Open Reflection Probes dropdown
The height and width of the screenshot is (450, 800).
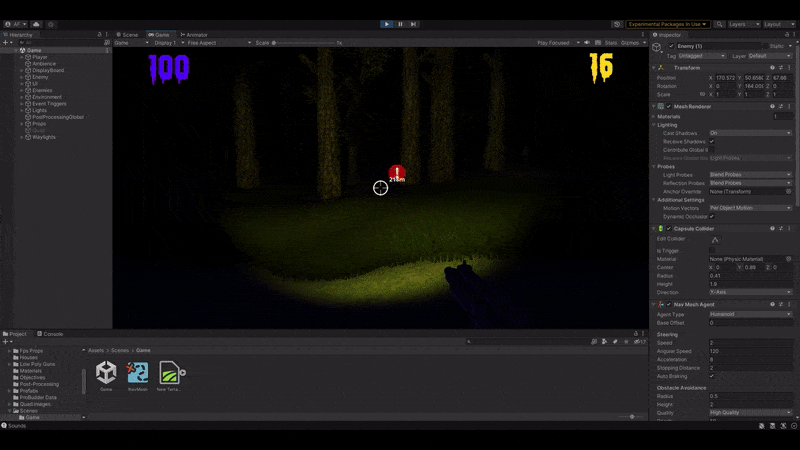pos(751,183)
